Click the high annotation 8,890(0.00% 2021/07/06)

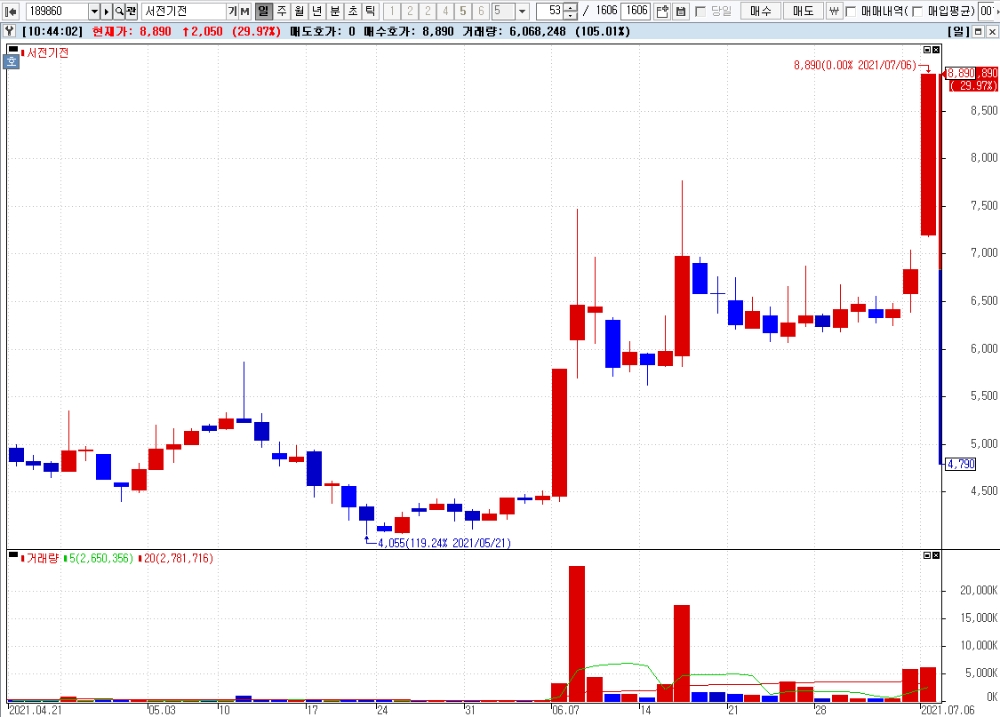[855, 65]
